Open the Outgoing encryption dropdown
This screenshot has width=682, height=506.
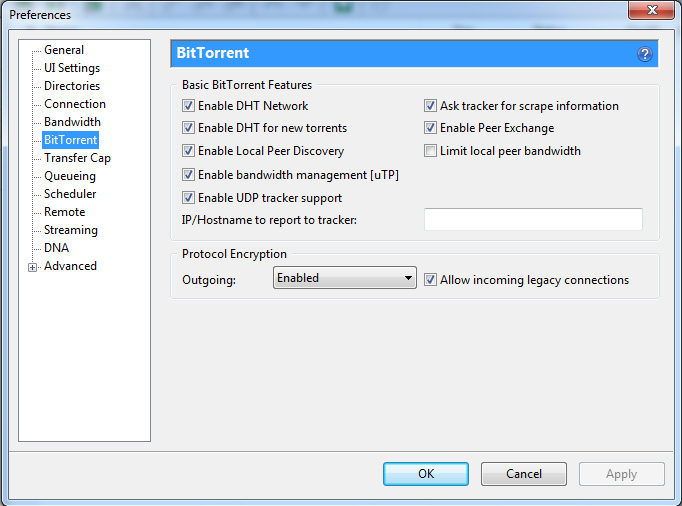click(x=344, y=278)
